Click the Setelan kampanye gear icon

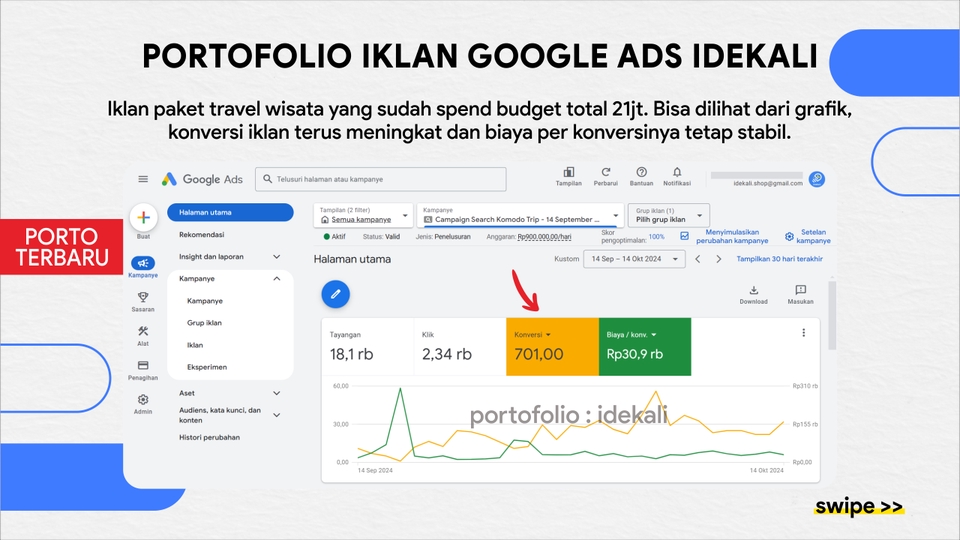789,236
